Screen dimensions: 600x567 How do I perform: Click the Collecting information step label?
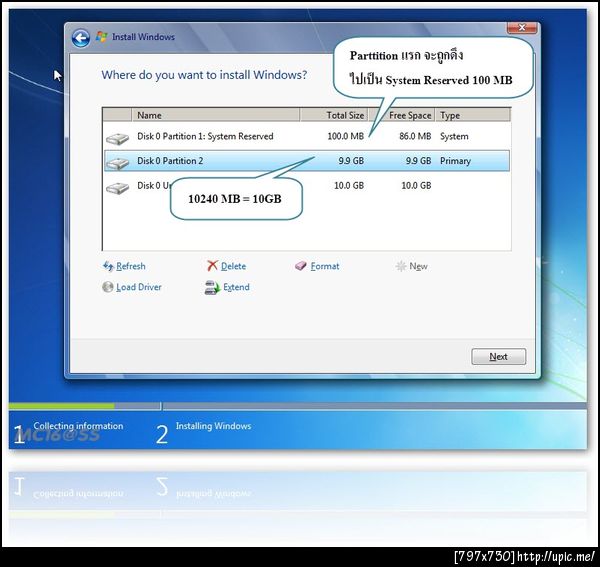click(78, 426)
